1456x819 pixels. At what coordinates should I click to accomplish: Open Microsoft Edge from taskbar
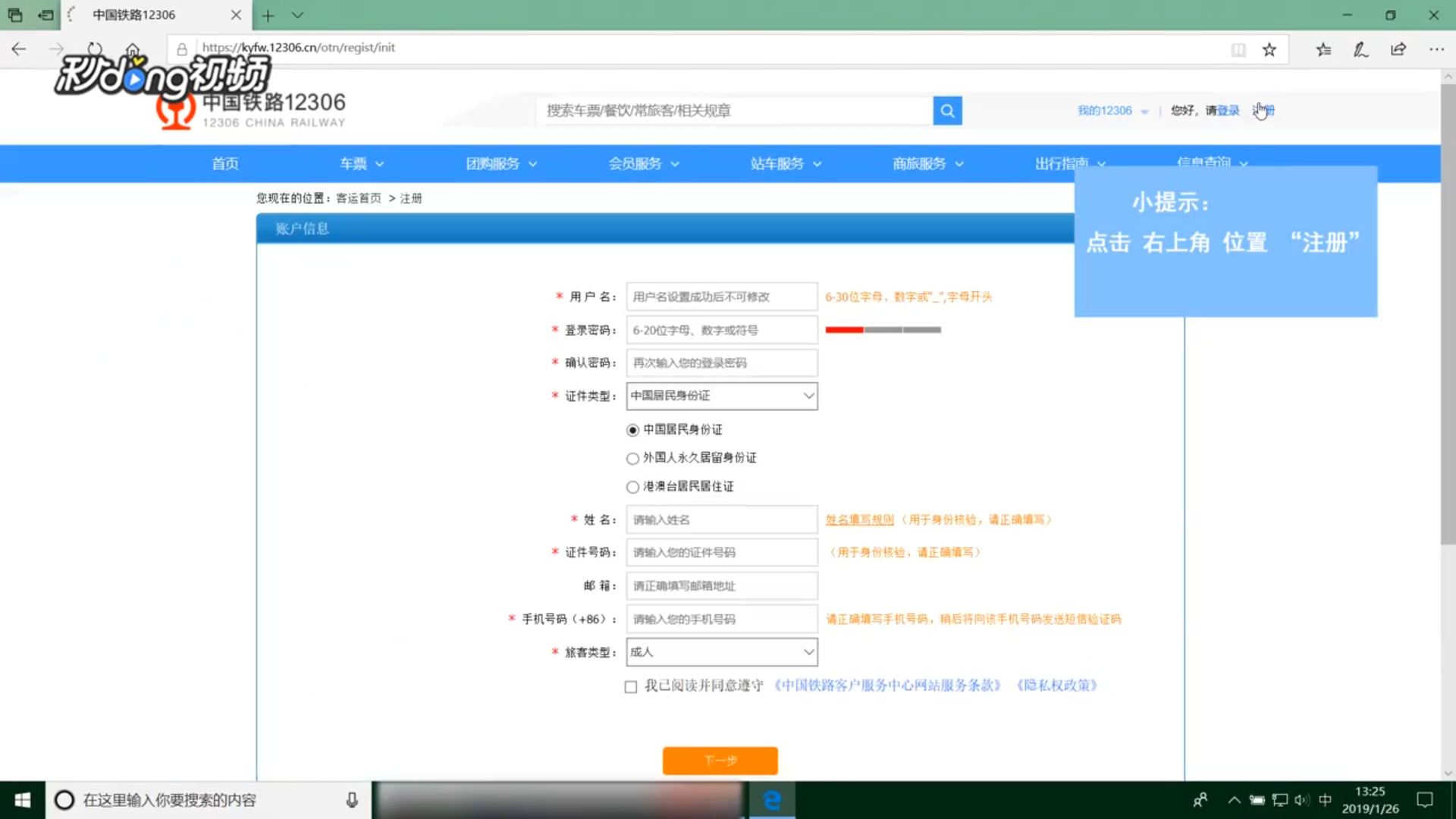tap(772, 800)
